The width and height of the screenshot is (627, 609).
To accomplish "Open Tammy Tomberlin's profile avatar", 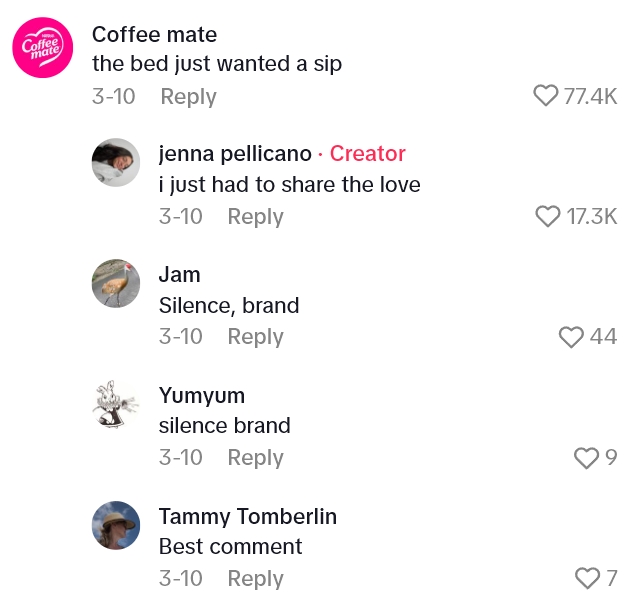I will [x=116, y=525].
